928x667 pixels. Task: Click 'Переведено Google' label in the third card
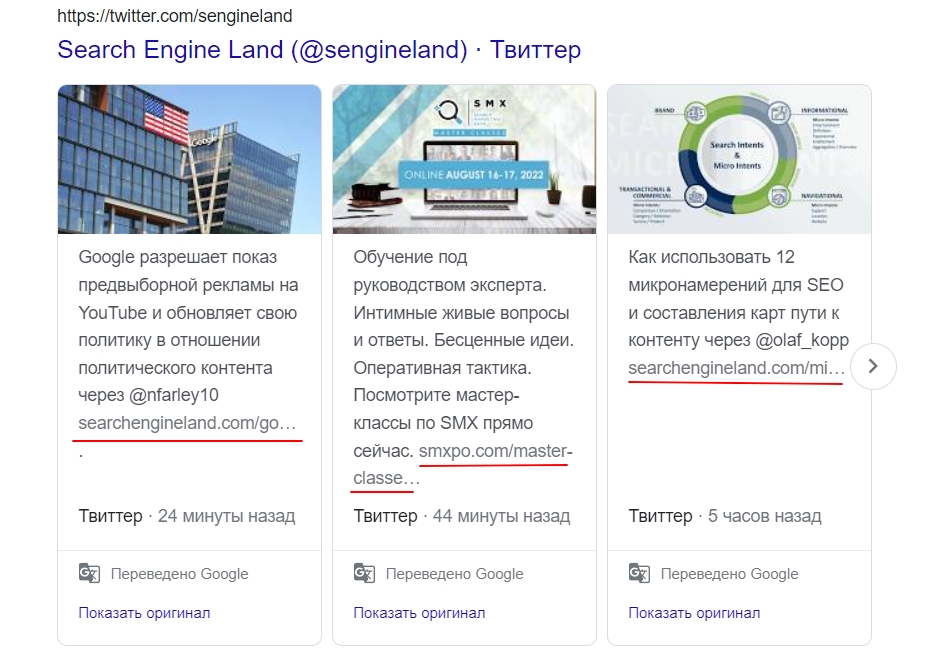point(729,574)
